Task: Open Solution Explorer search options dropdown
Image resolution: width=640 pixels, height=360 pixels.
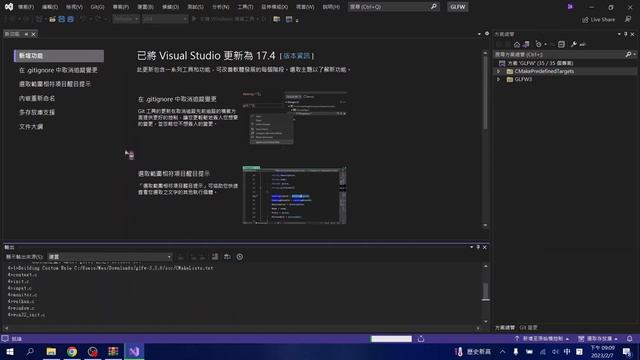Action: point(634,54)
